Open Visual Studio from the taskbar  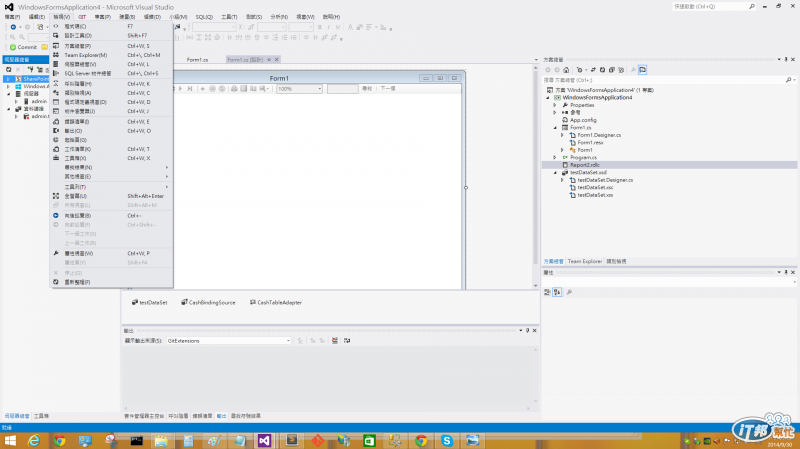coord(264,440)
